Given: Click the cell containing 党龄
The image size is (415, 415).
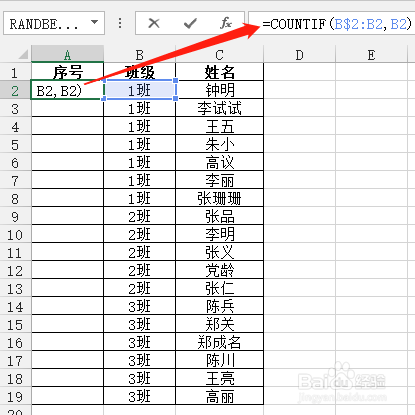Looking at the screenshot, I should click(219, 270).
